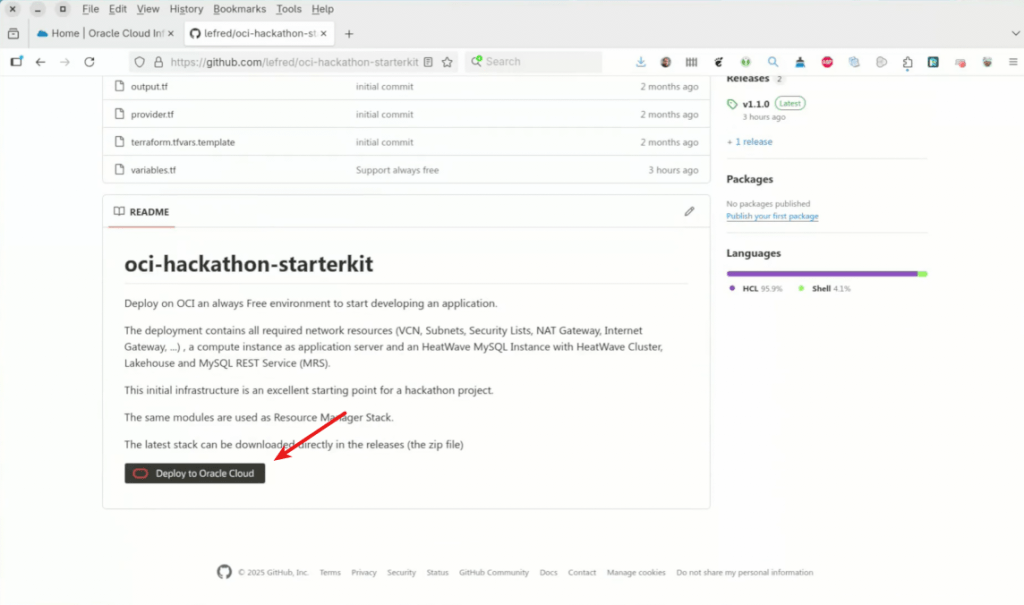Open the output.tf file
The image size is (1024, 605).
tap(149, 86)
